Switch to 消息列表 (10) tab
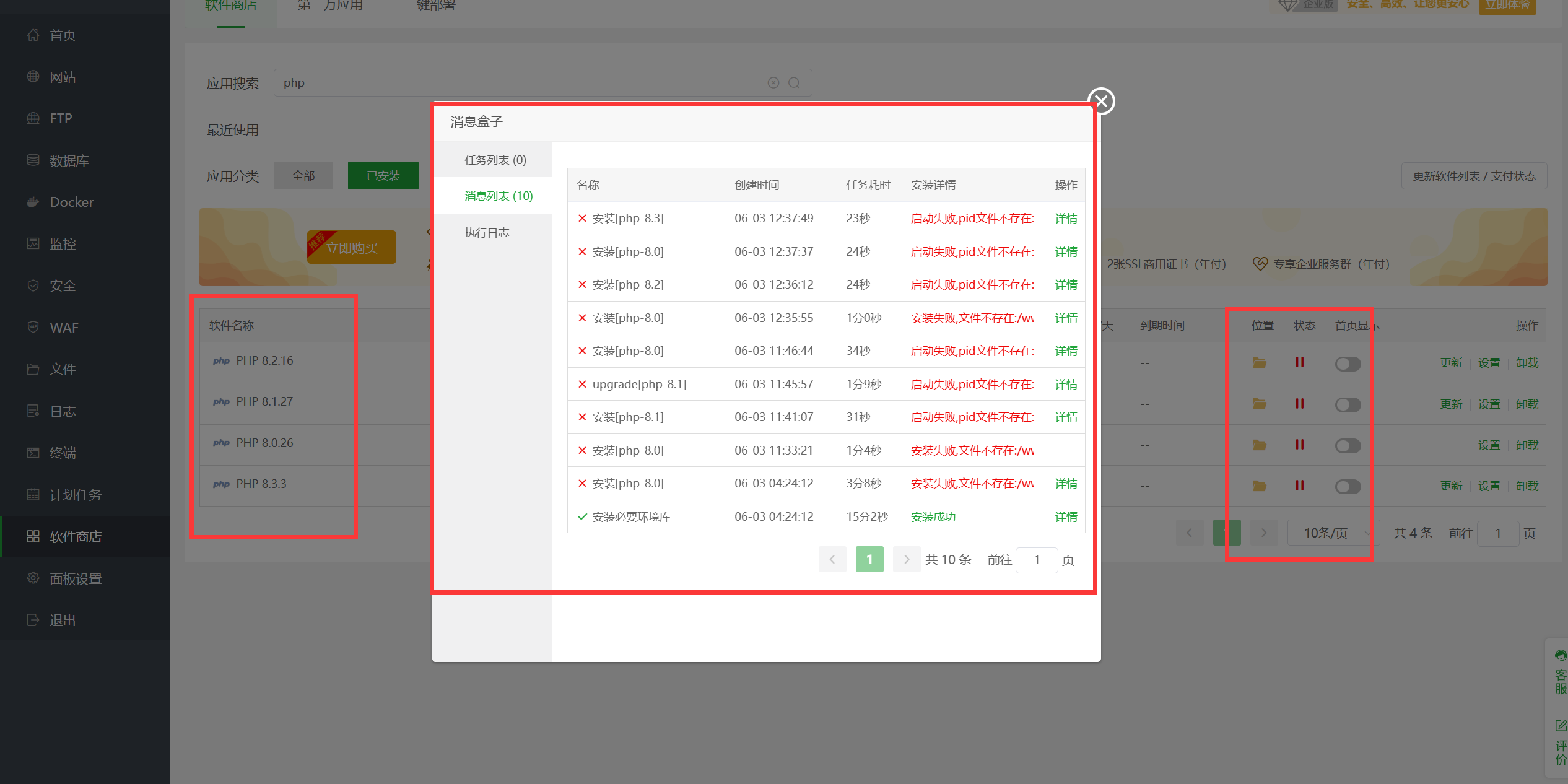The image size is (1568, 784). (494, 196)
